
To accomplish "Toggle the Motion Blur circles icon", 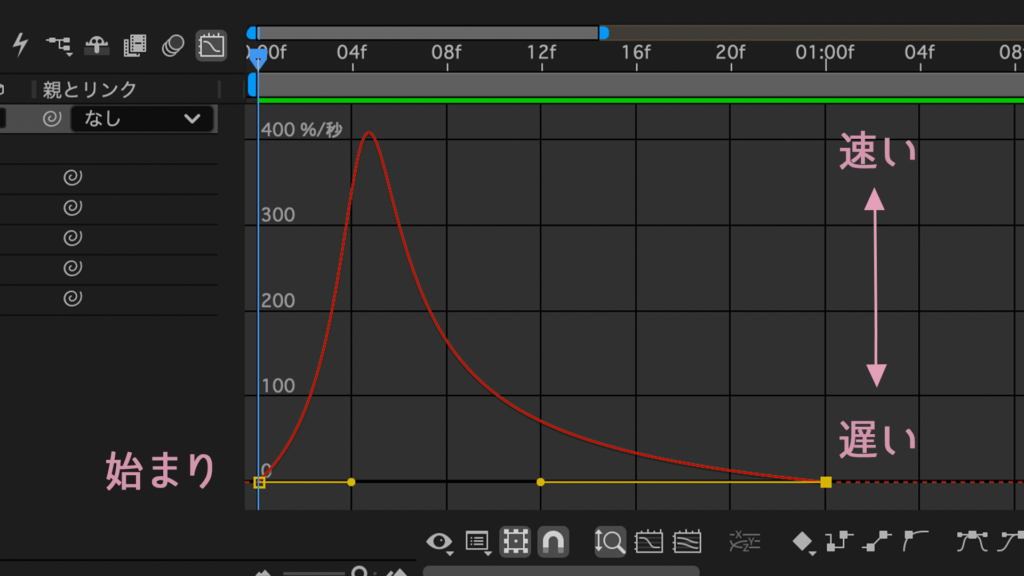I will pos(173,45).
